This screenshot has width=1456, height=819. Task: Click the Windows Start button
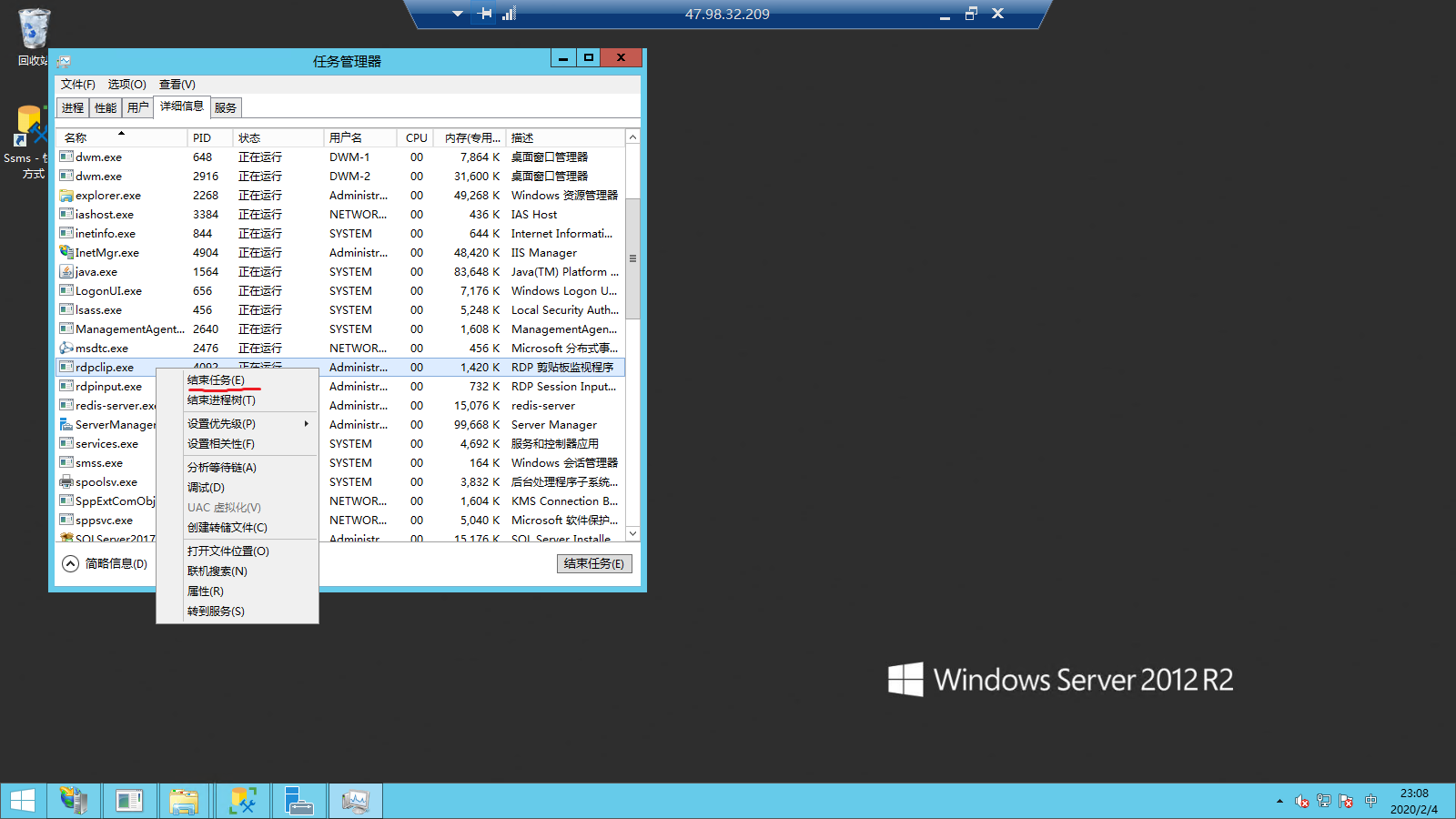pyautogui.click(x=23, y=801)
